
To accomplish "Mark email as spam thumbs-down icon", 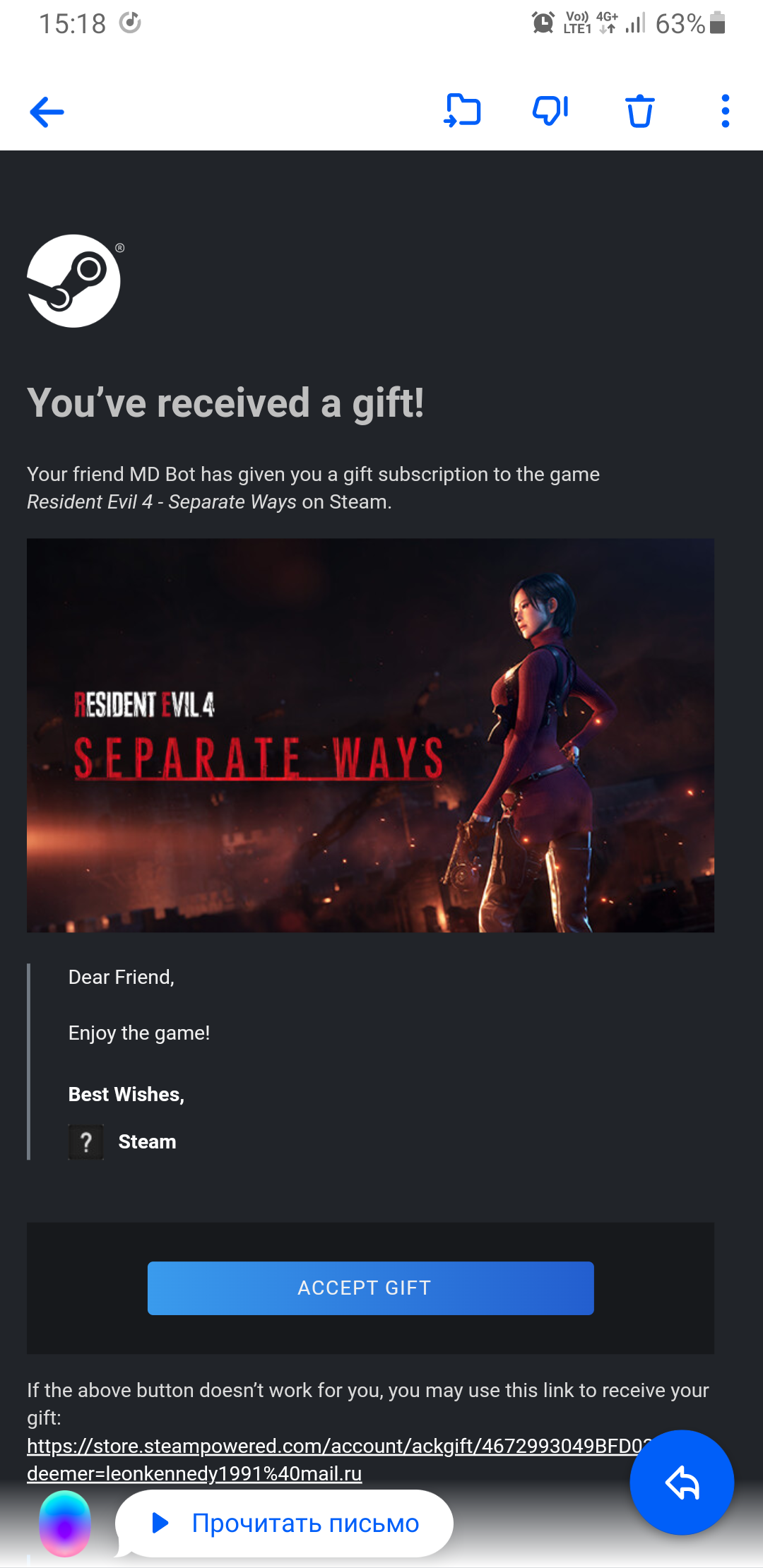I will (x=550, y=111).
